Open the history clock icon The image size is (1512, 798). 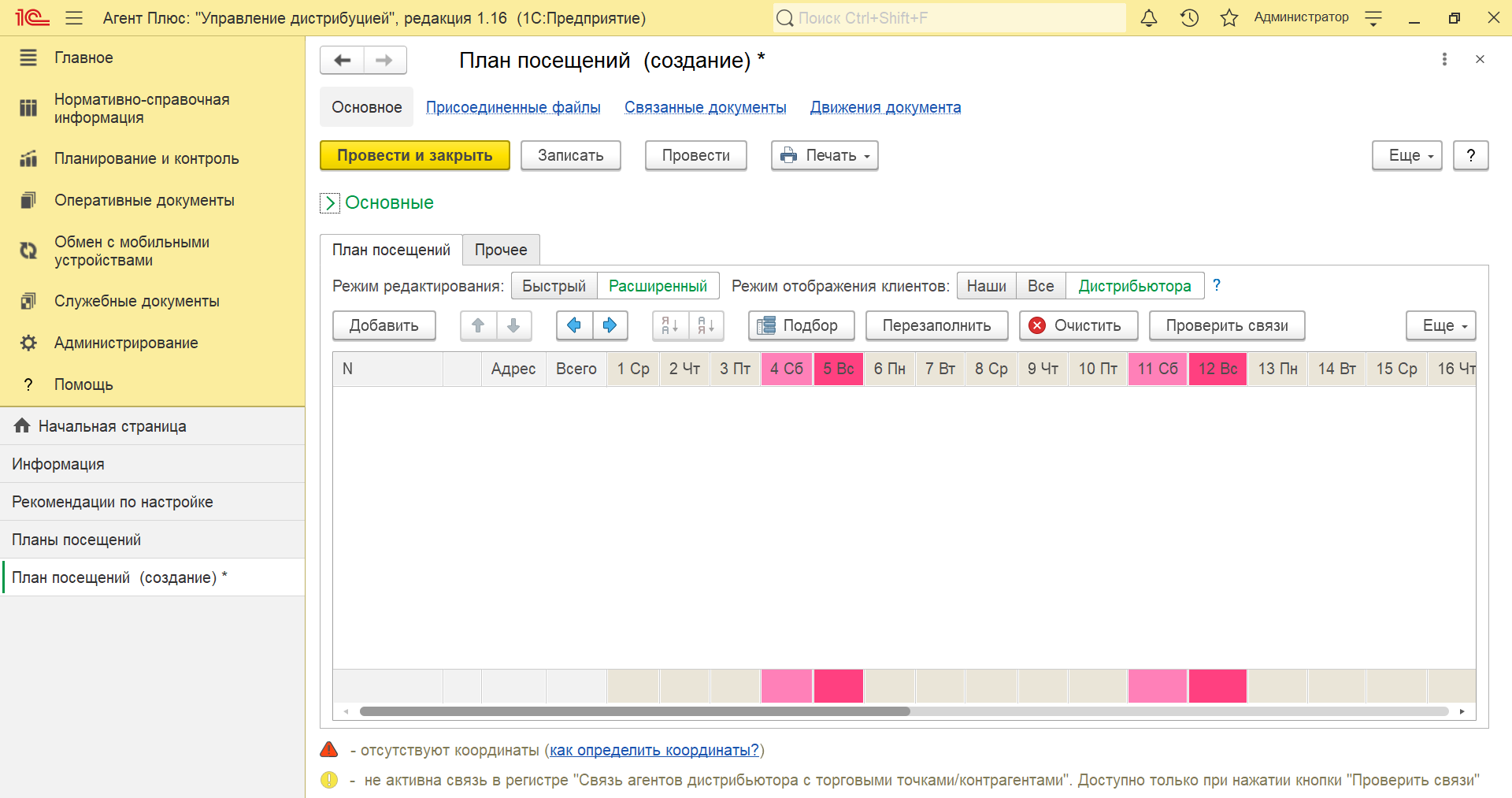pos(1189,18)
